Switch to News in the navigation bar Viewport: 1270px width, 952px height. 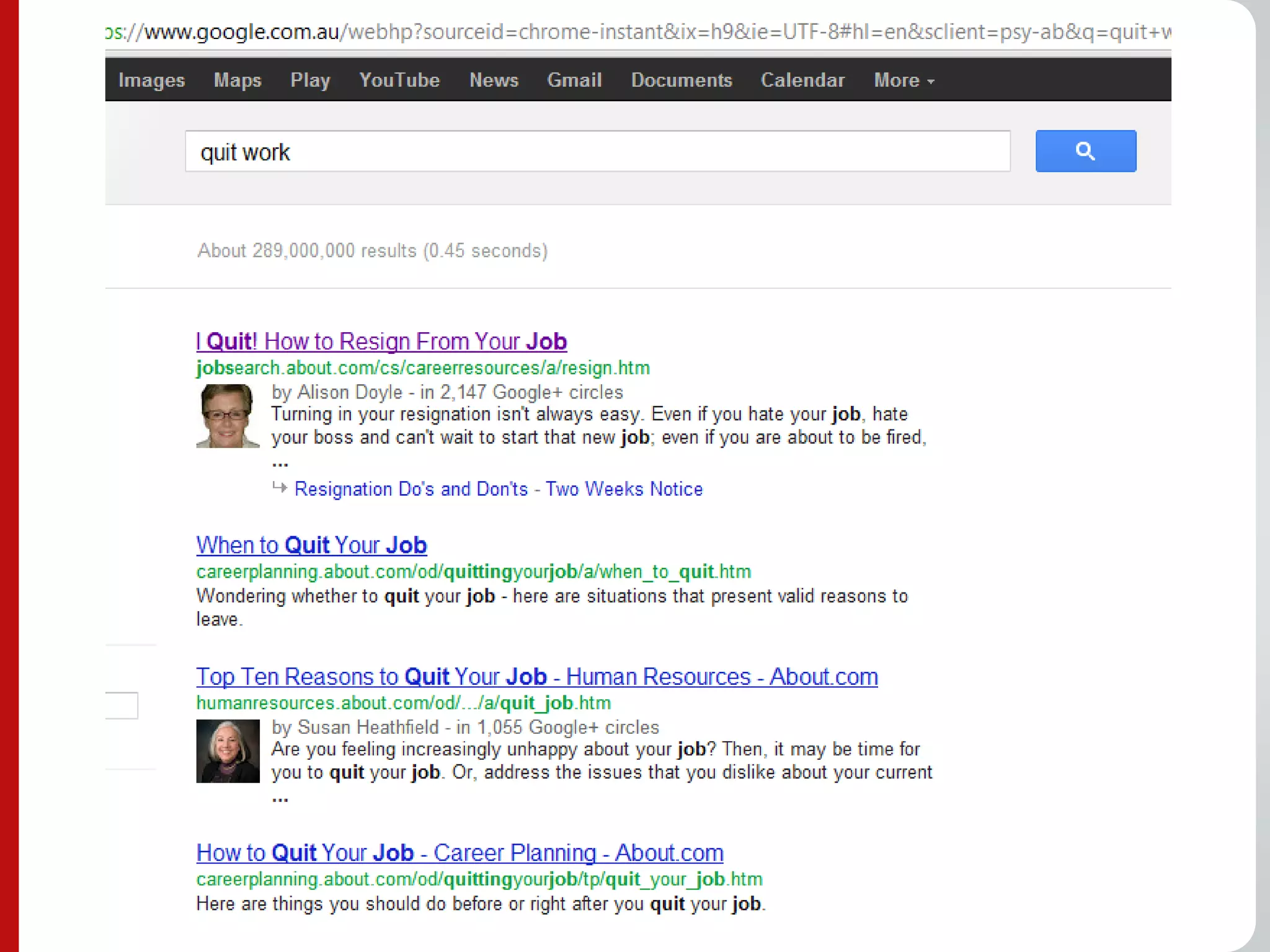click(x=494, y=81)
